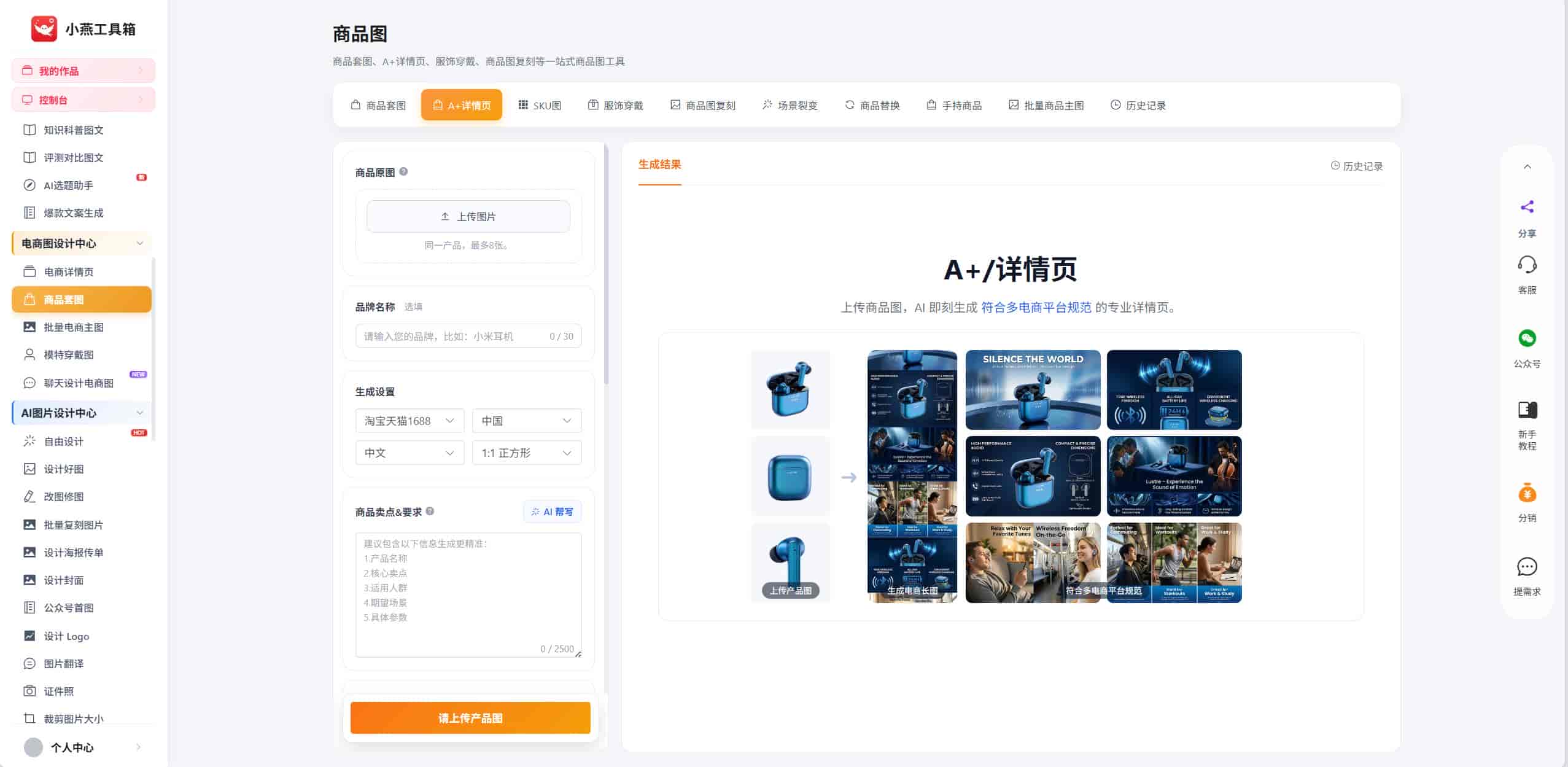This screenshot has width=1568, height=767.
Task: Select the 生成结果 tab
Action: 659,165
